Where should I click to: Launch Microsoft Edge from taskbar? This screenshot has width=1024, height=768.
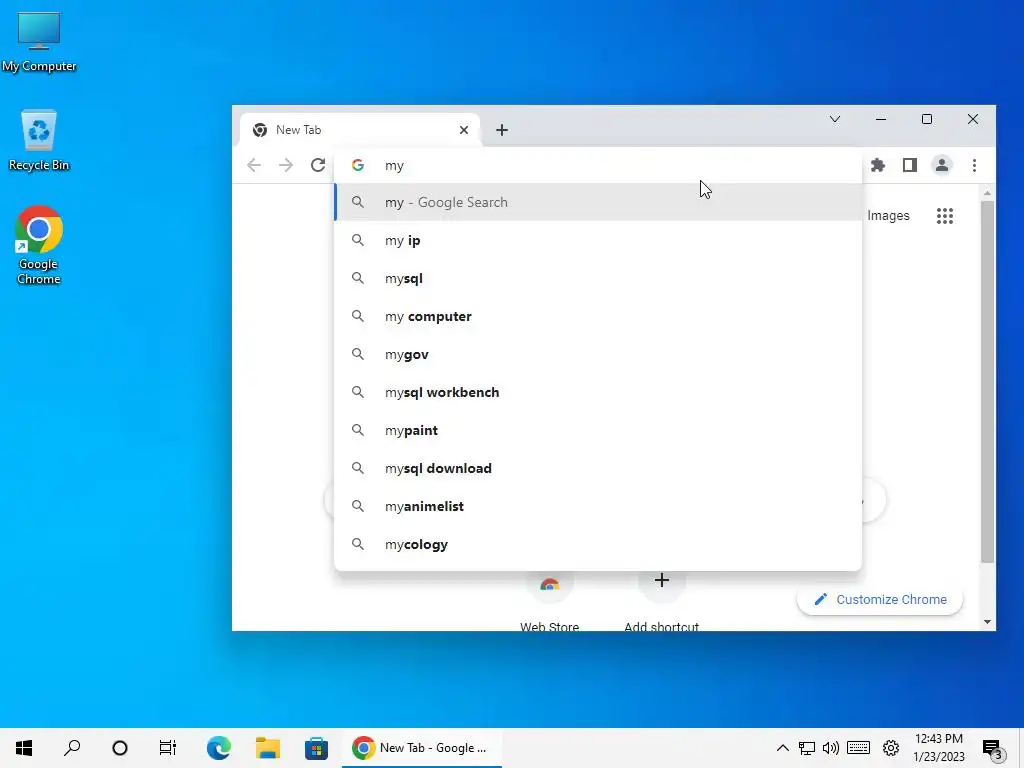click(x=219, y=748)
